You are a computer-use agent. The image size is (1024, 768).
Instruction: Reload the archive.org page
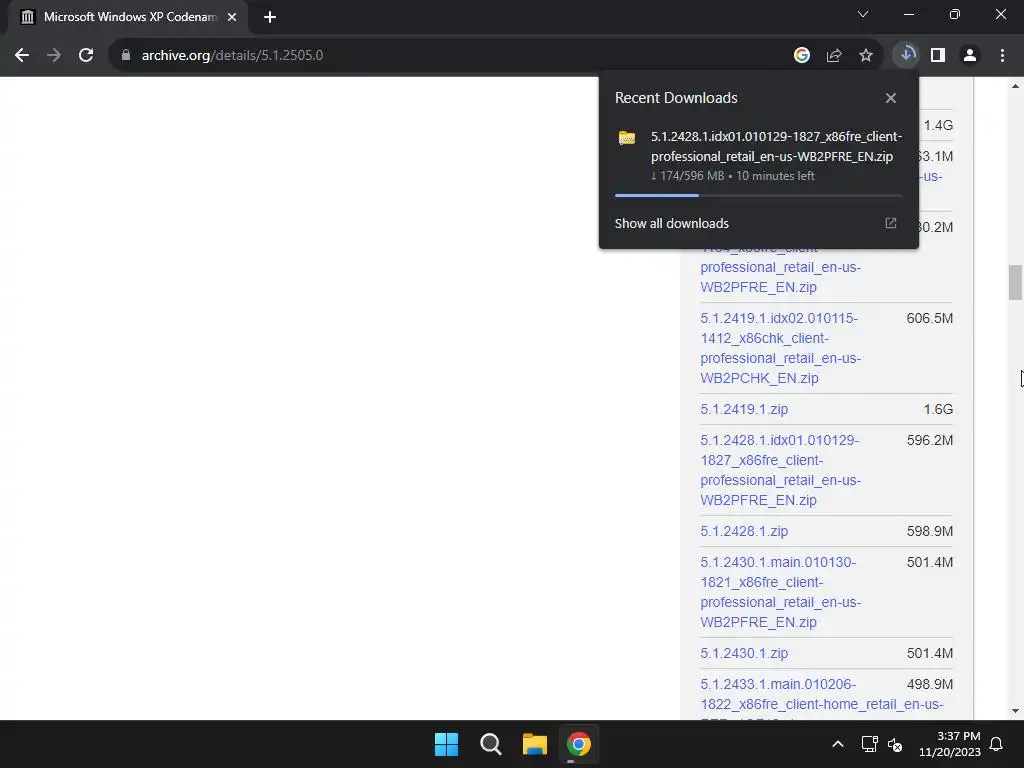pos(86,56)
